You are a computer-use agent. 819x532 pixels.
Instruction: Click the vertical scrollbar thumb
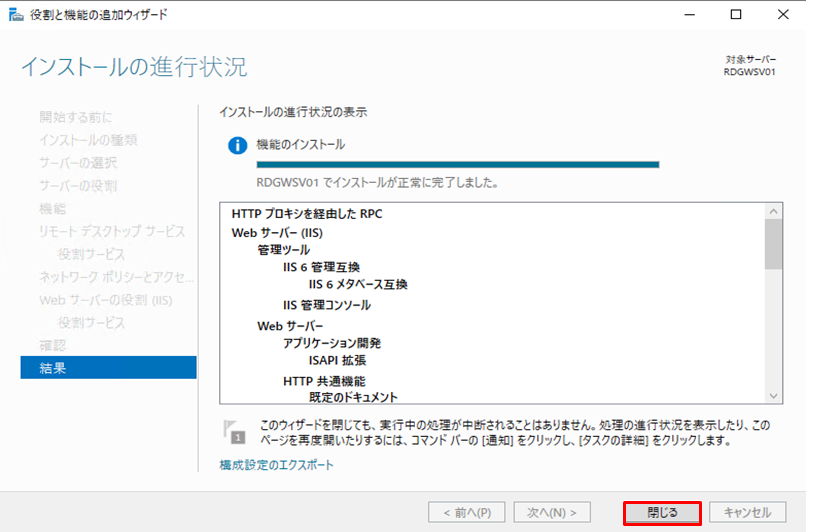click(773, 245)
